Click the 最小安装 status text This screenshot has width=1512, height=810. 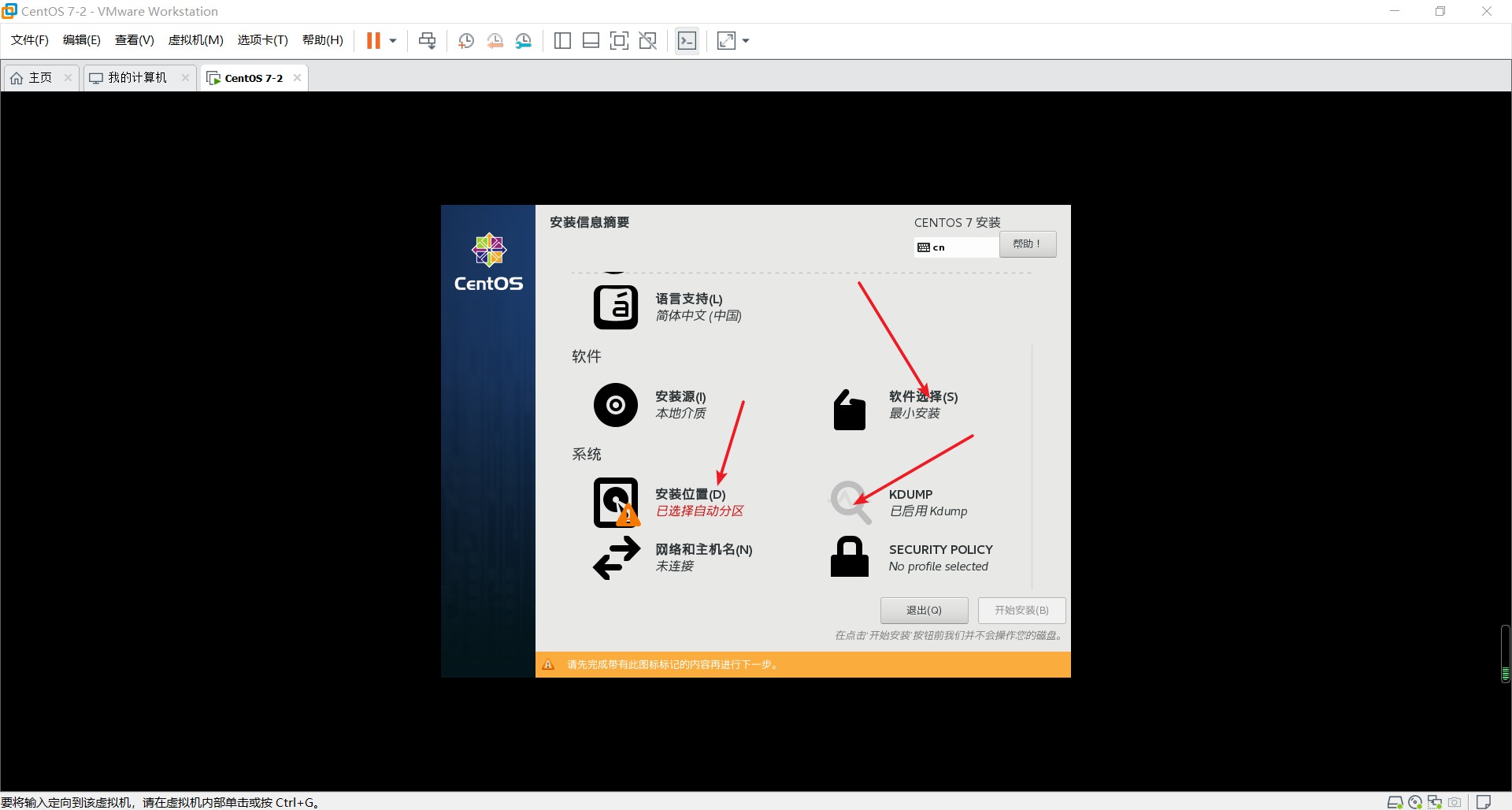coord(914,414)
